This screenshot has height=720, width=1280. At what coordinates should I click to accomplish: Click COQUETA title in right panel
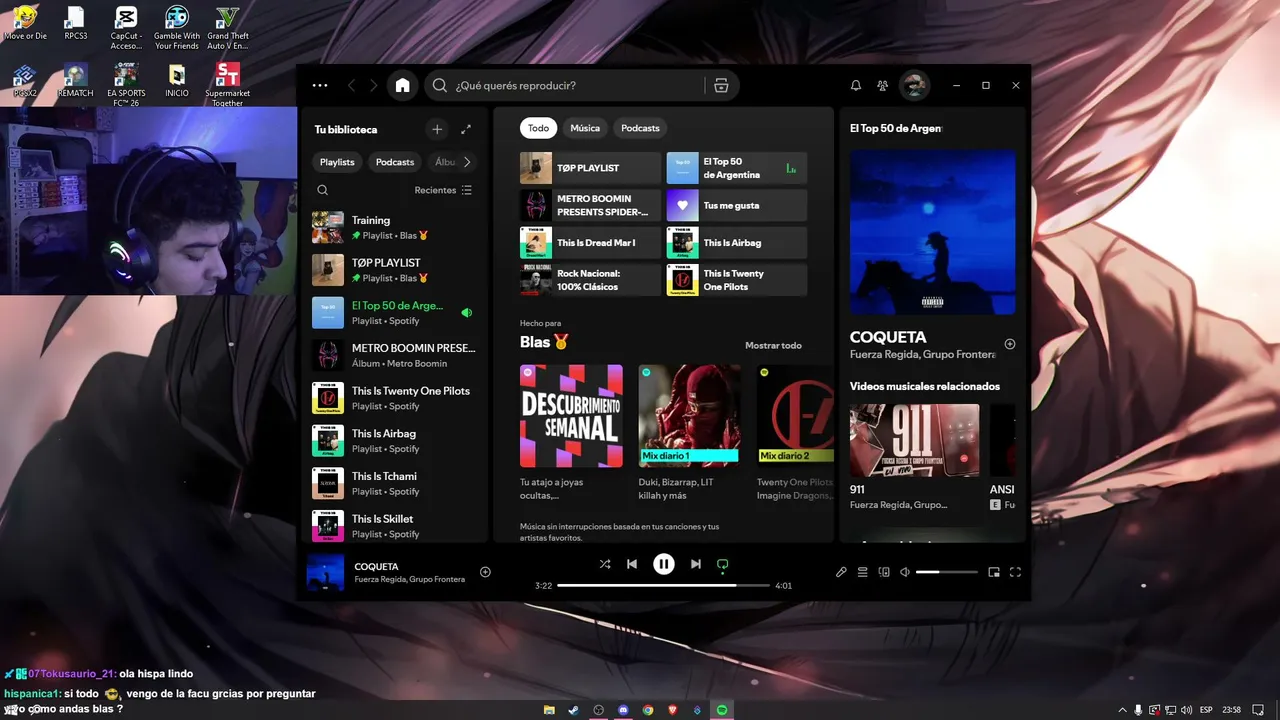click(888, 337)
